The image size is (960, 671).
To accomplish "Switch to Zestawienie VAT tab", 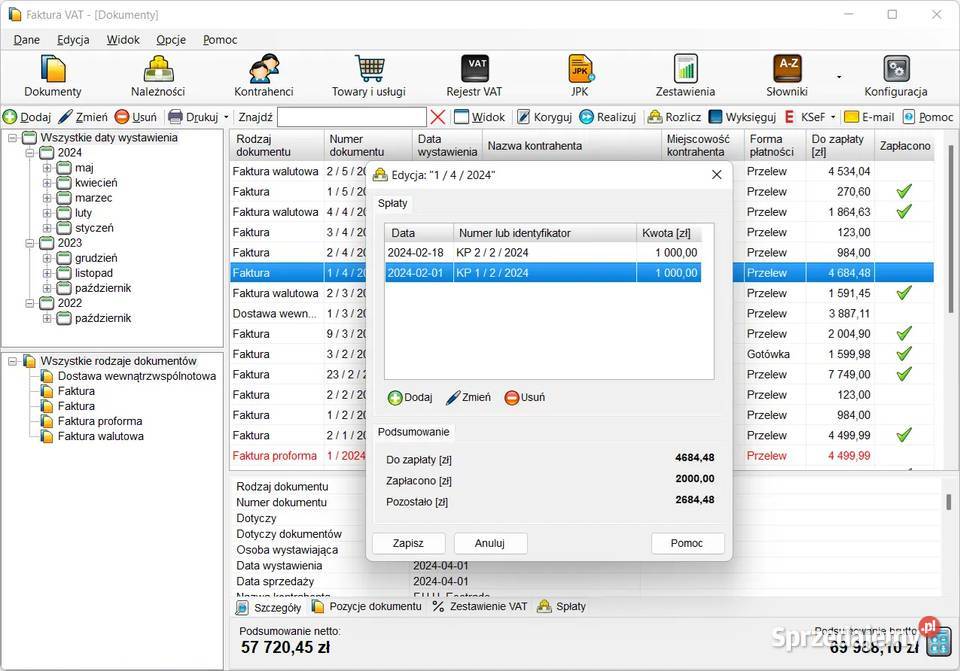I will coord(479,606).
